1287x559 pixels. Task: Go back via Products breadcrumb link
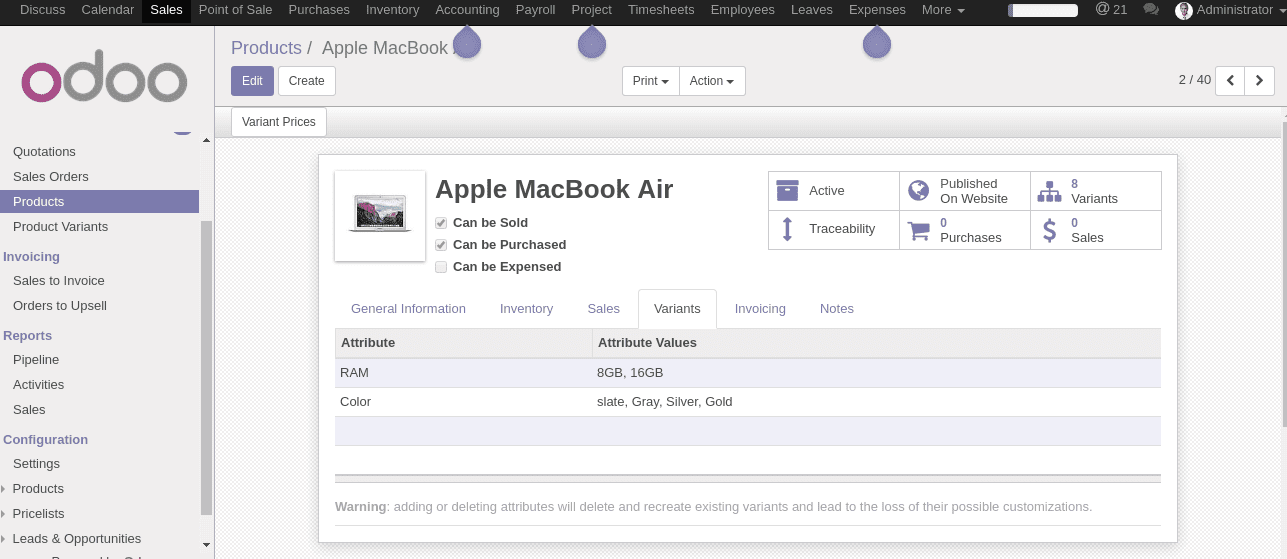coord(266,48)
